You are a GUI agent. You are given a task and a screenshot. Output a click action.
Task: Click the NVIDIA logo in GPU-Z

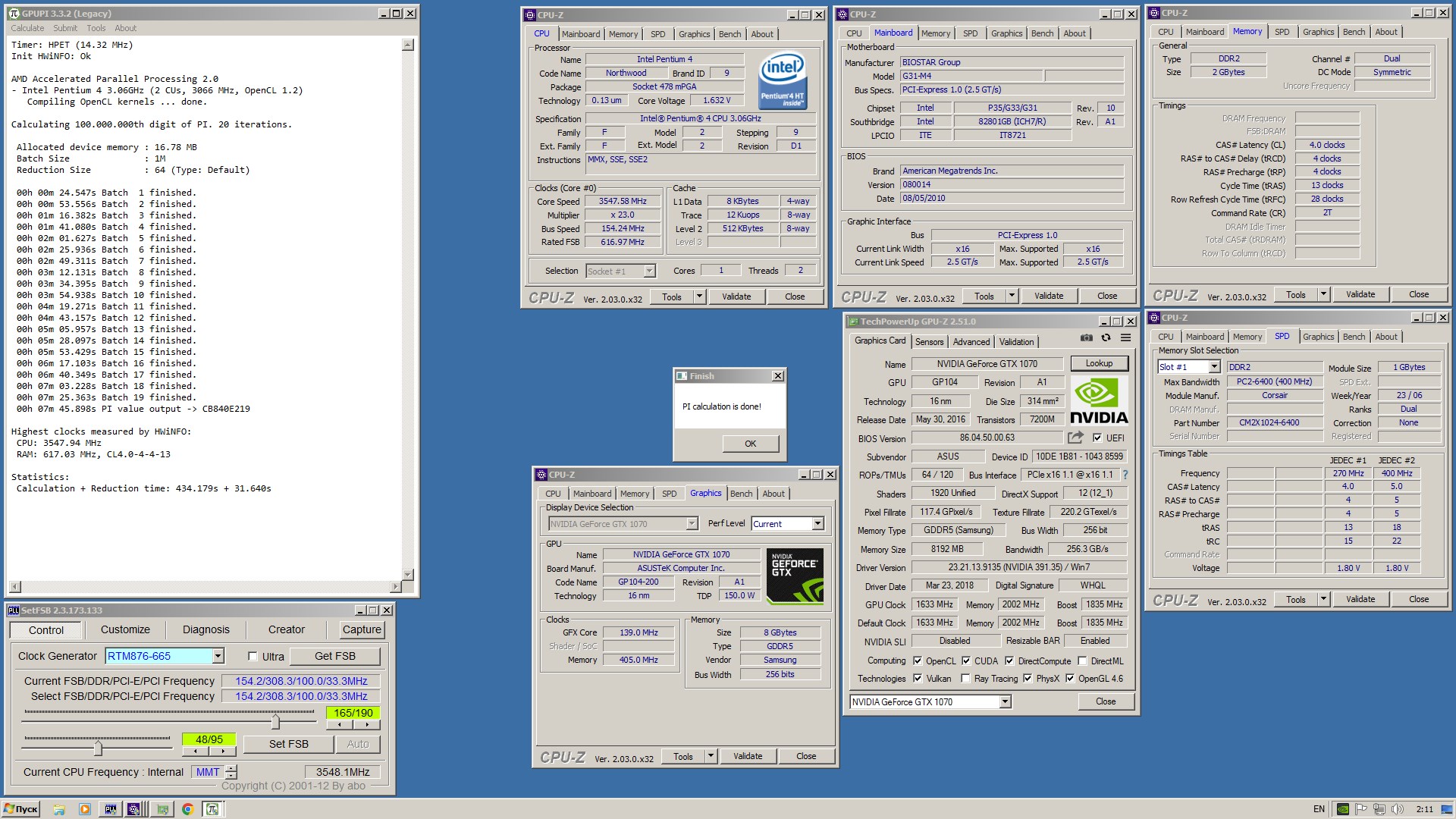1099,401
